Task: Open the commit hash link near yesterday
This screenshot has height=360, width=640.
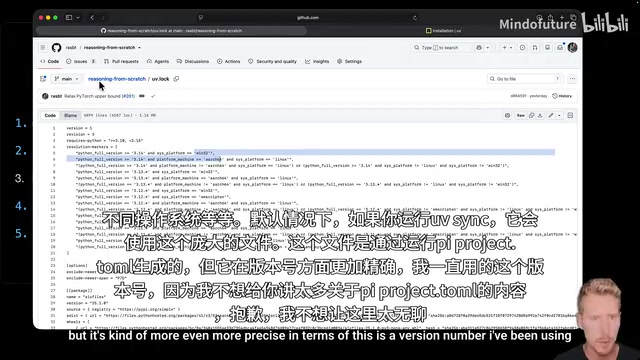Action: [x=518, y=96]
